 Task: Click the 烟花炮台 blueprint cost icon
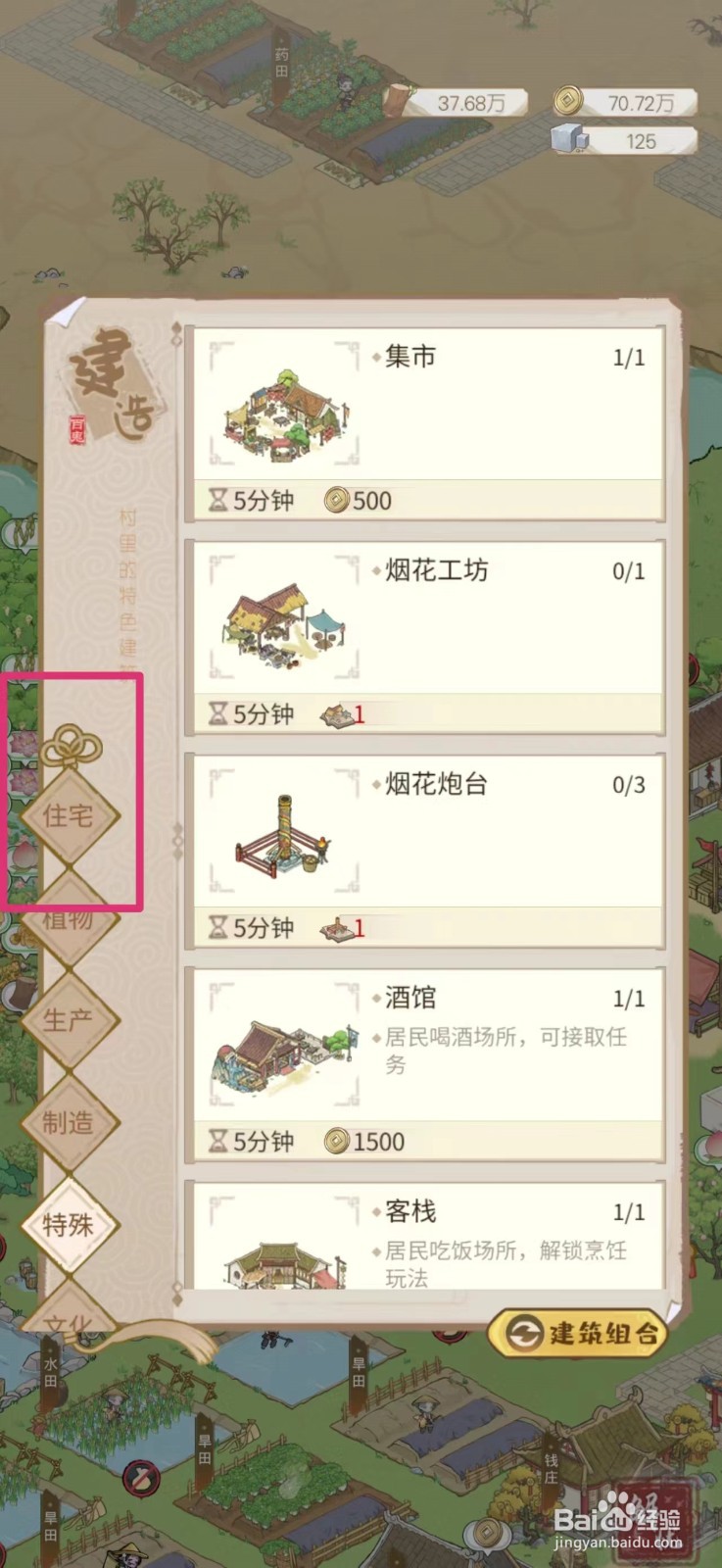click(336, 927)
